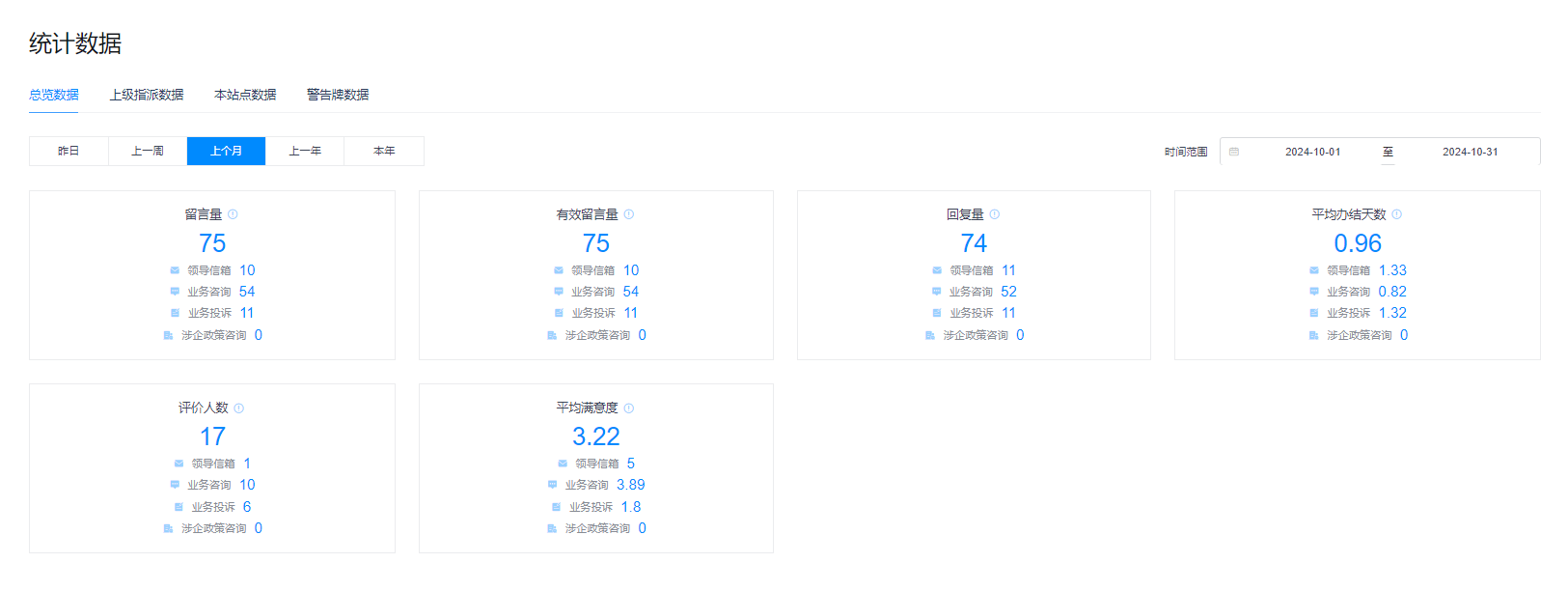
Task: Click the 业务咨询 chat icon in 留言量 card
Action: [x=175, y=292]
